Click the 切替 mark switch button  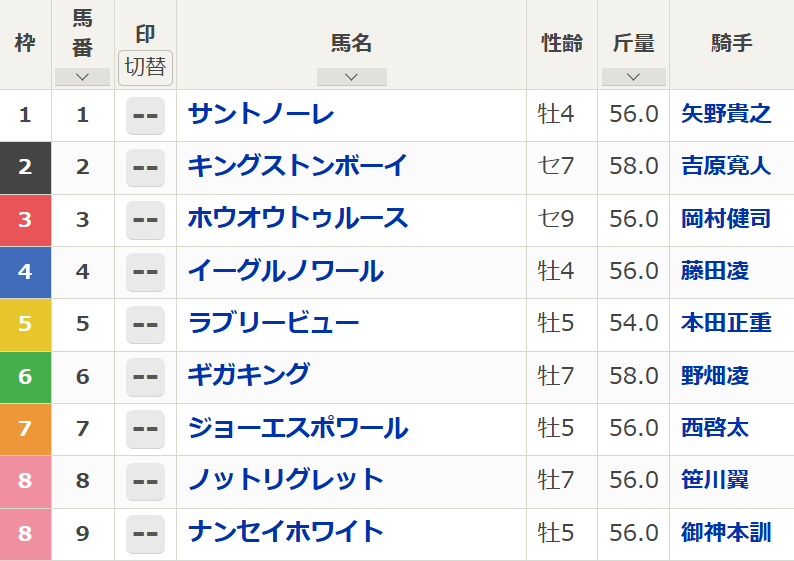145,68
